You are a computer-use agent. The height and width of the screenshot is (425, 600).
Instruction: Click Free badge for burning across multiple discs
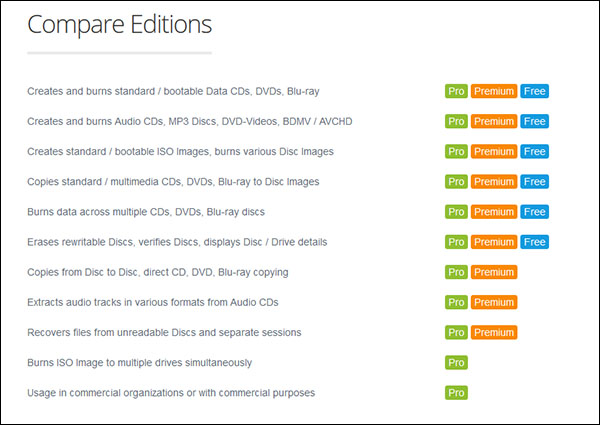pyautogui.click(x=534, y=212)
